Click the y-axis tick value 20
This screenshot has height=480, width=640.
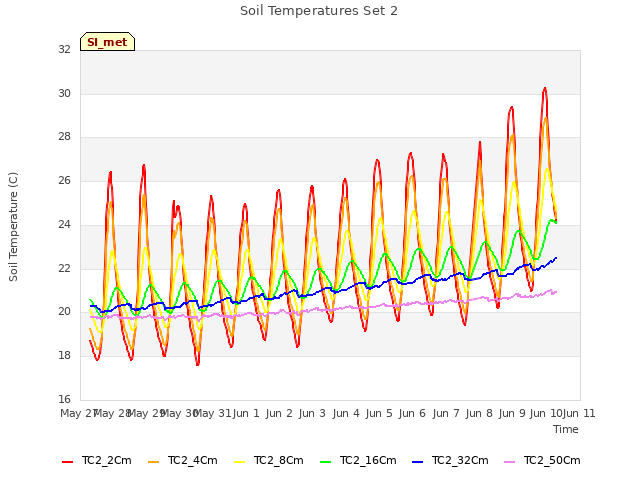[64, 311]
